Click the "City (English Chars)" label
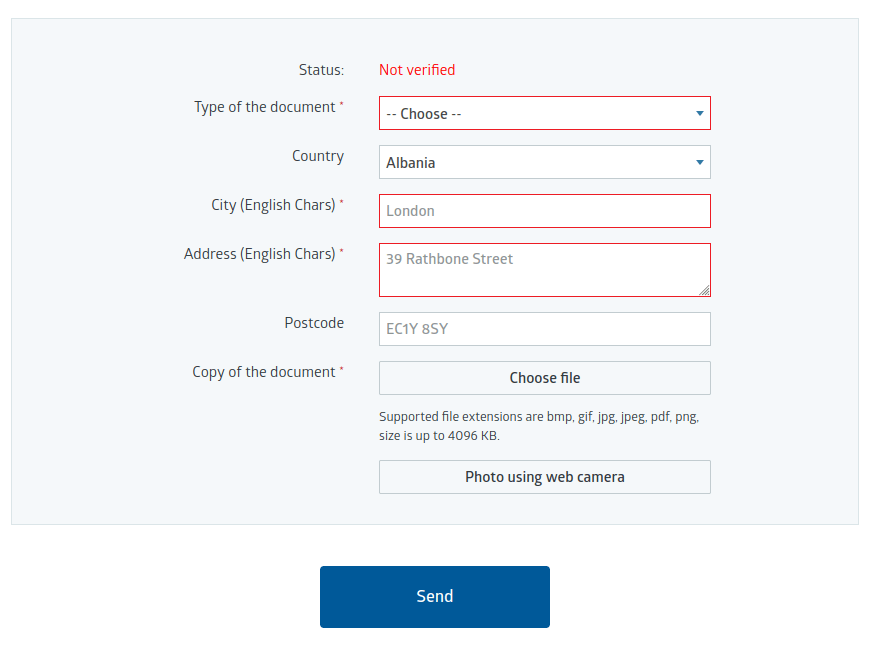The height and width of the screenshot is (659, 878). click(273, 205)
